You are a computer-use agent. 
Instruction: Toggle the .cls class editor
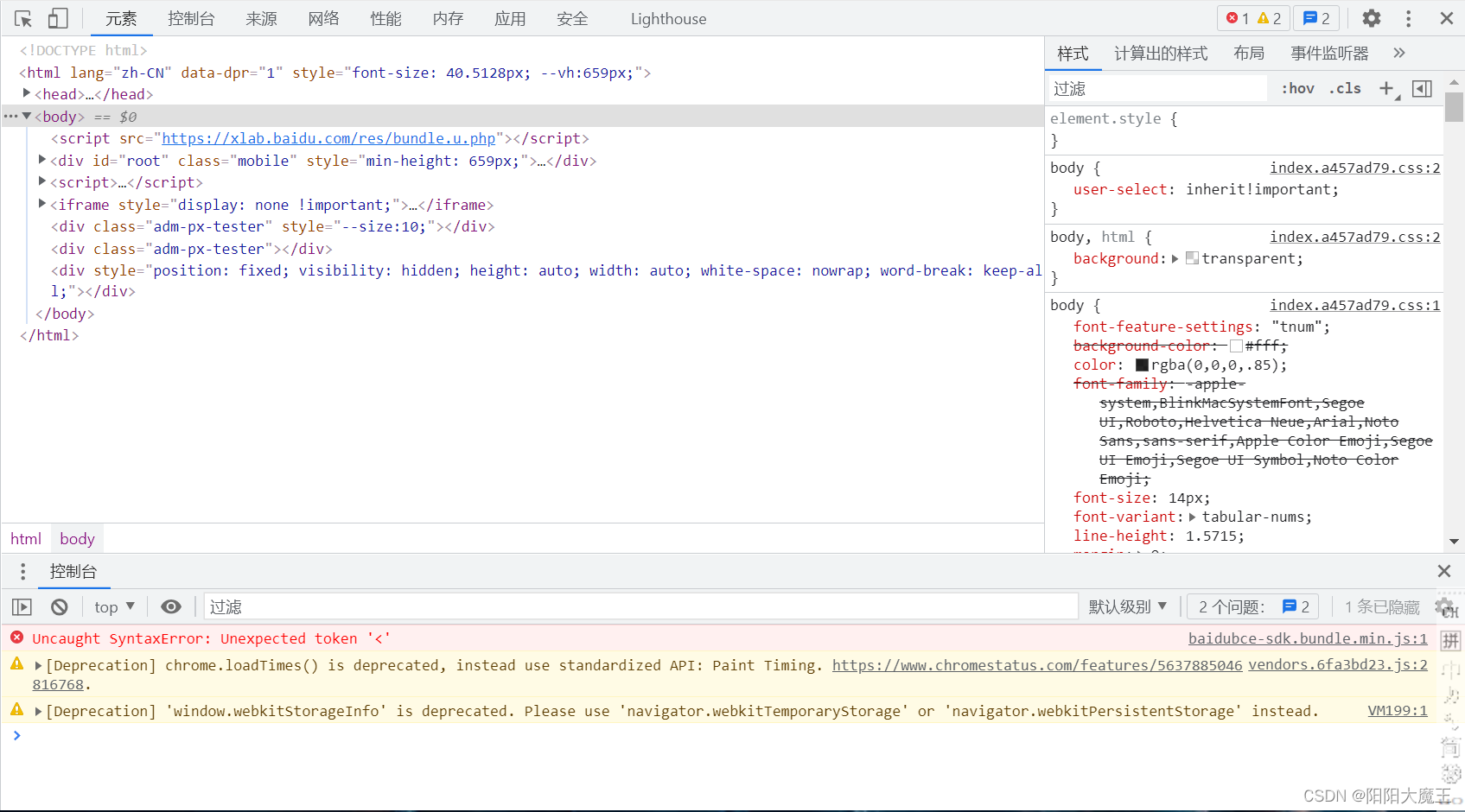1345,88
